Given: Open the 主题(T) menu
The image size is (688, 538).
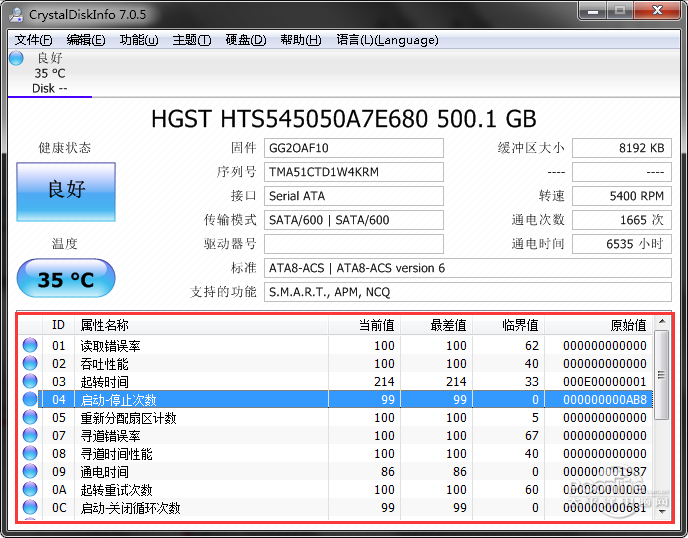Looking at the screenshot, I should pos(192,40).
